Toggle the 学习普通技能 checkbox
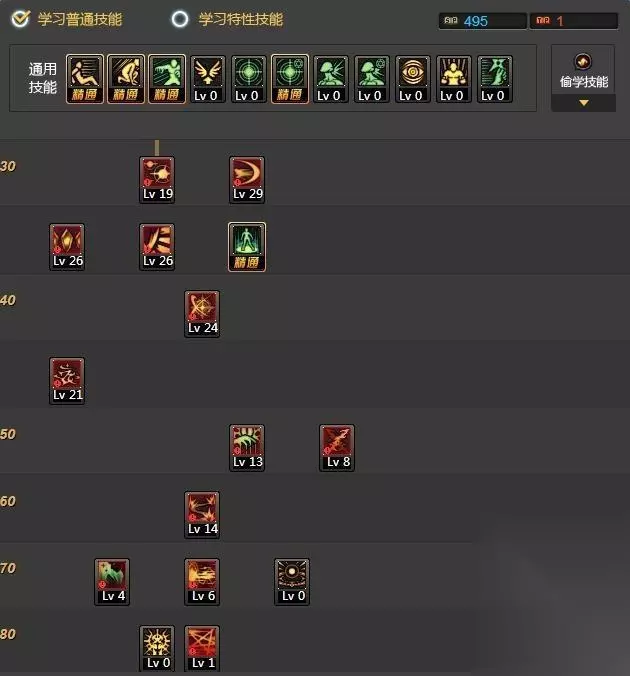This screenshot has height=676, width=630. click(20, 19)
